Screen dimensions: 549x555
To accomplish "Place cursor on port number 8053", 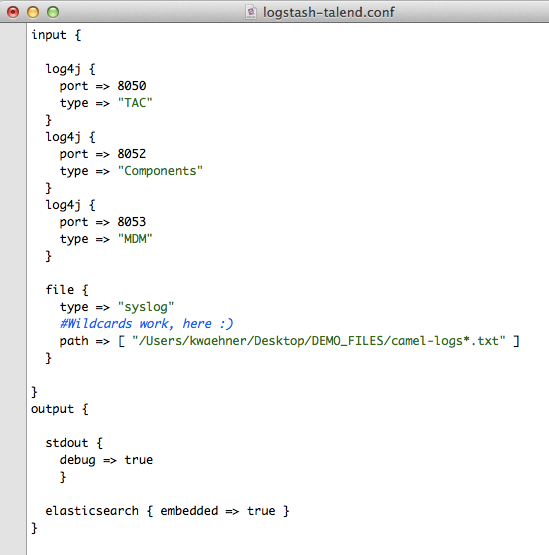I will pos(132,222).
